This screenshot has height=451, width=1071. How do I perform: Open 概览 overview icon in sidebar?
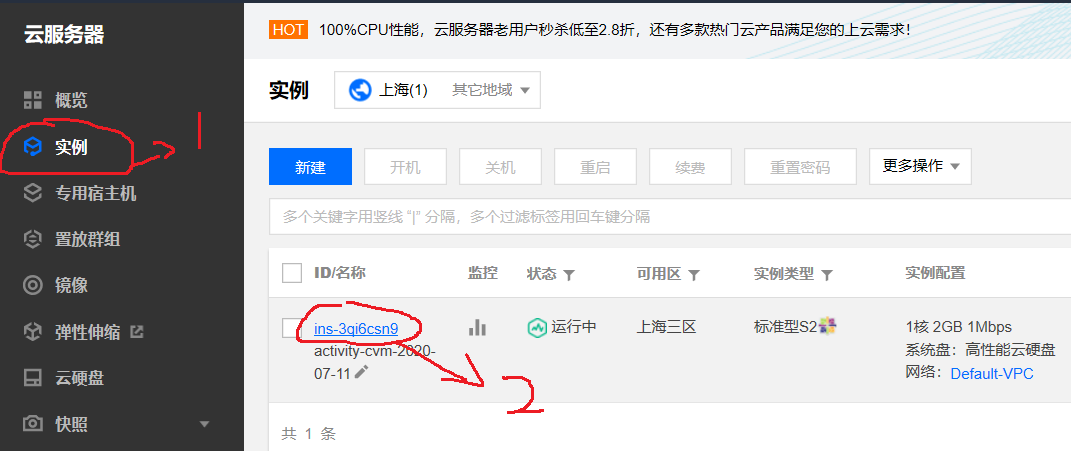(32, 100)
